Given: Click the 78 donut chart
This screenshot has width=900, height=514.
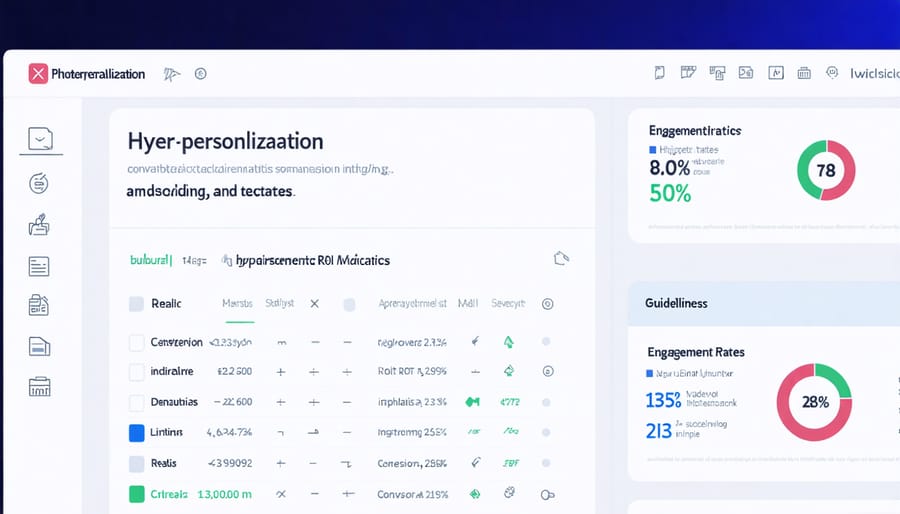Looking at the screenshot, I should coord(826,170).
